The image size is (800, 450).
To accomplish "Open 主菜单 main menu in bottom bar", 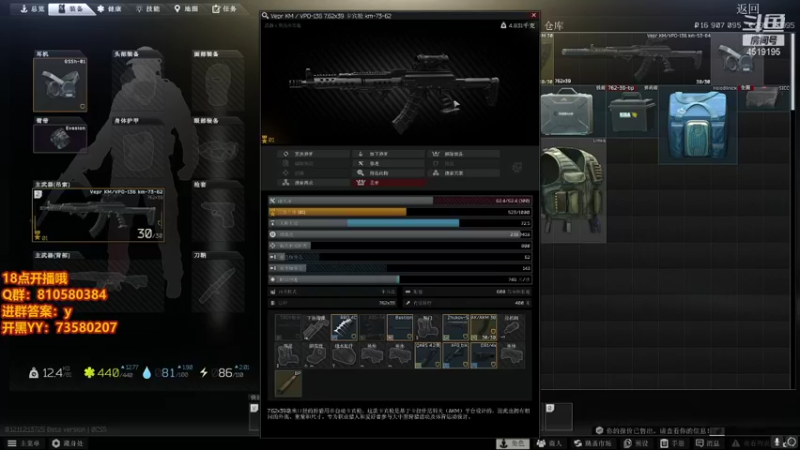I will coord(23,443).
